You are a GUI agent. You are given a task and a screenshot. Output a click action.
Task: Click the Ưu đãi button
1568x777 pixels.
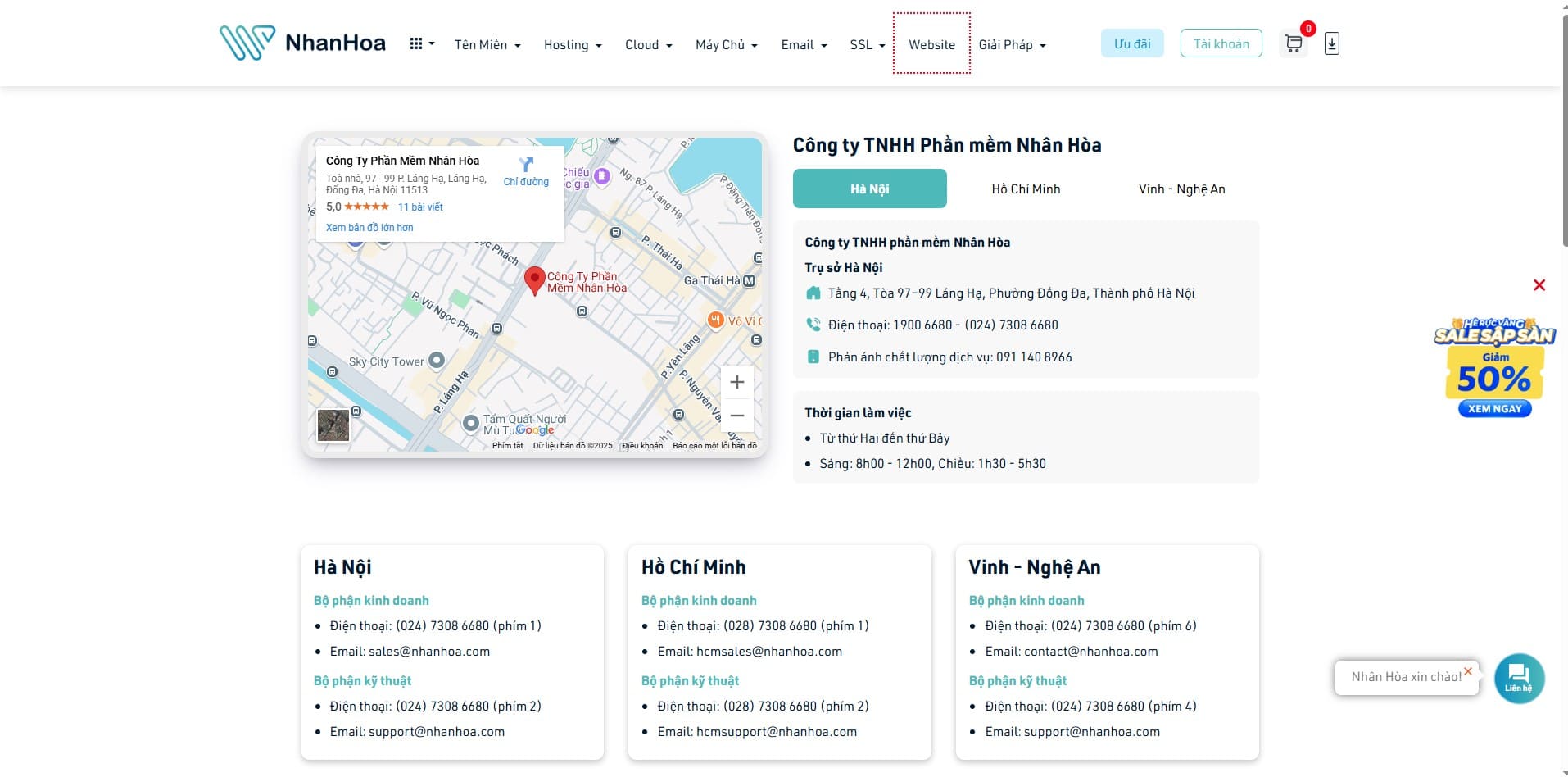pyautogui.click(x=1131, y=43)
